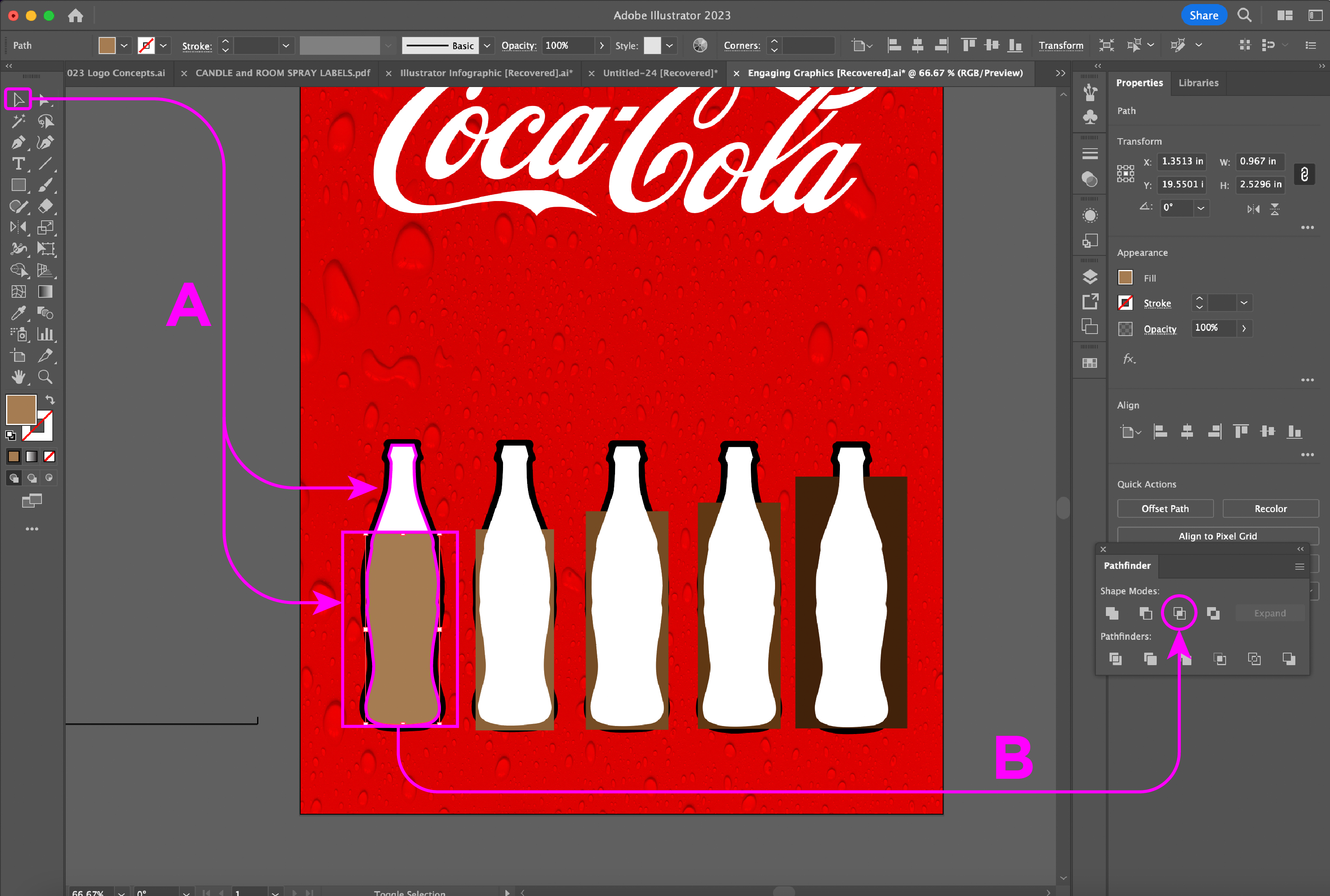Expand the rotation angle dropdown
This screenshot has width=1330, height=896.
click(1201, 208)
